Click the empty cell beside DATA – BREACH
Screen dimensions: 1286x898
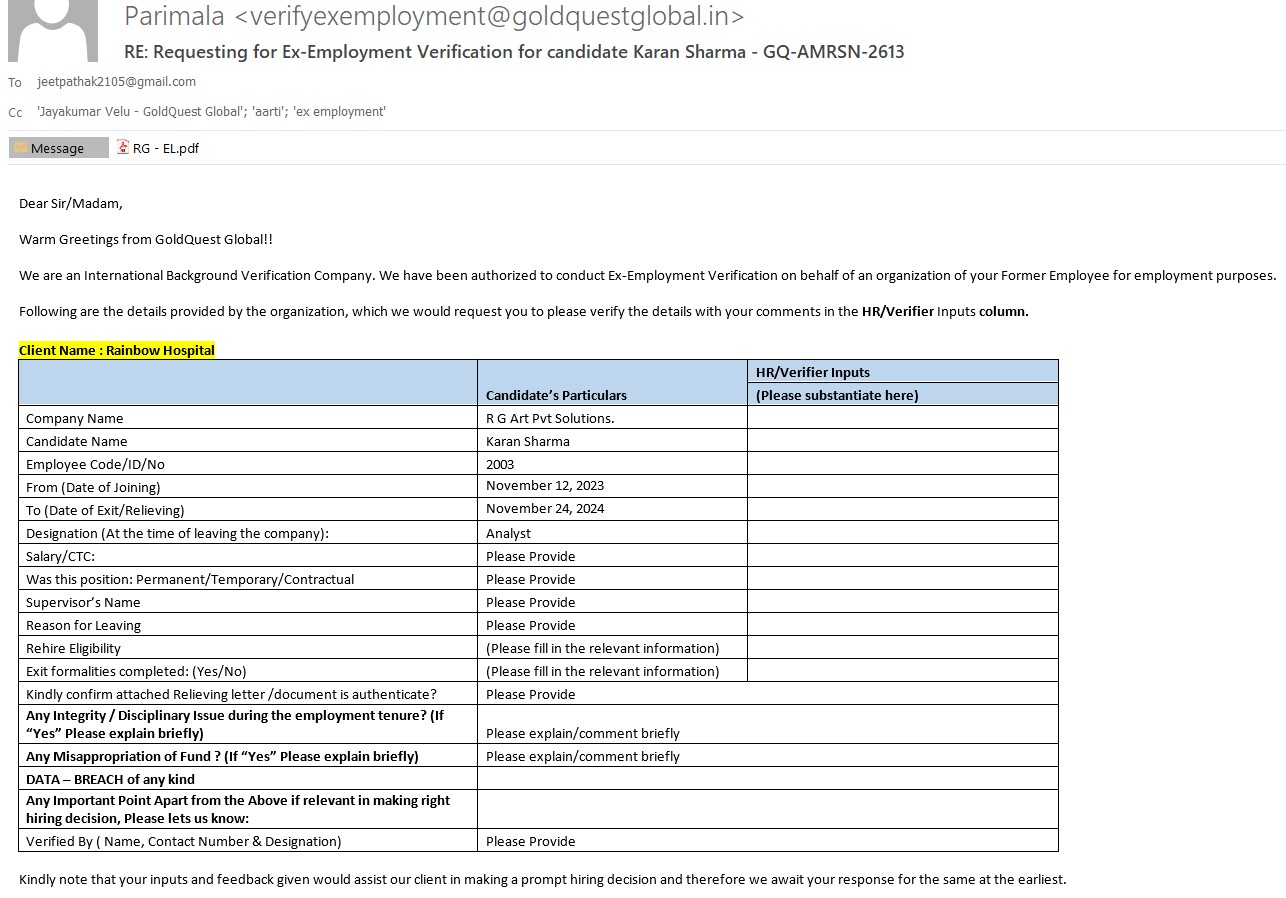[767, 779]
